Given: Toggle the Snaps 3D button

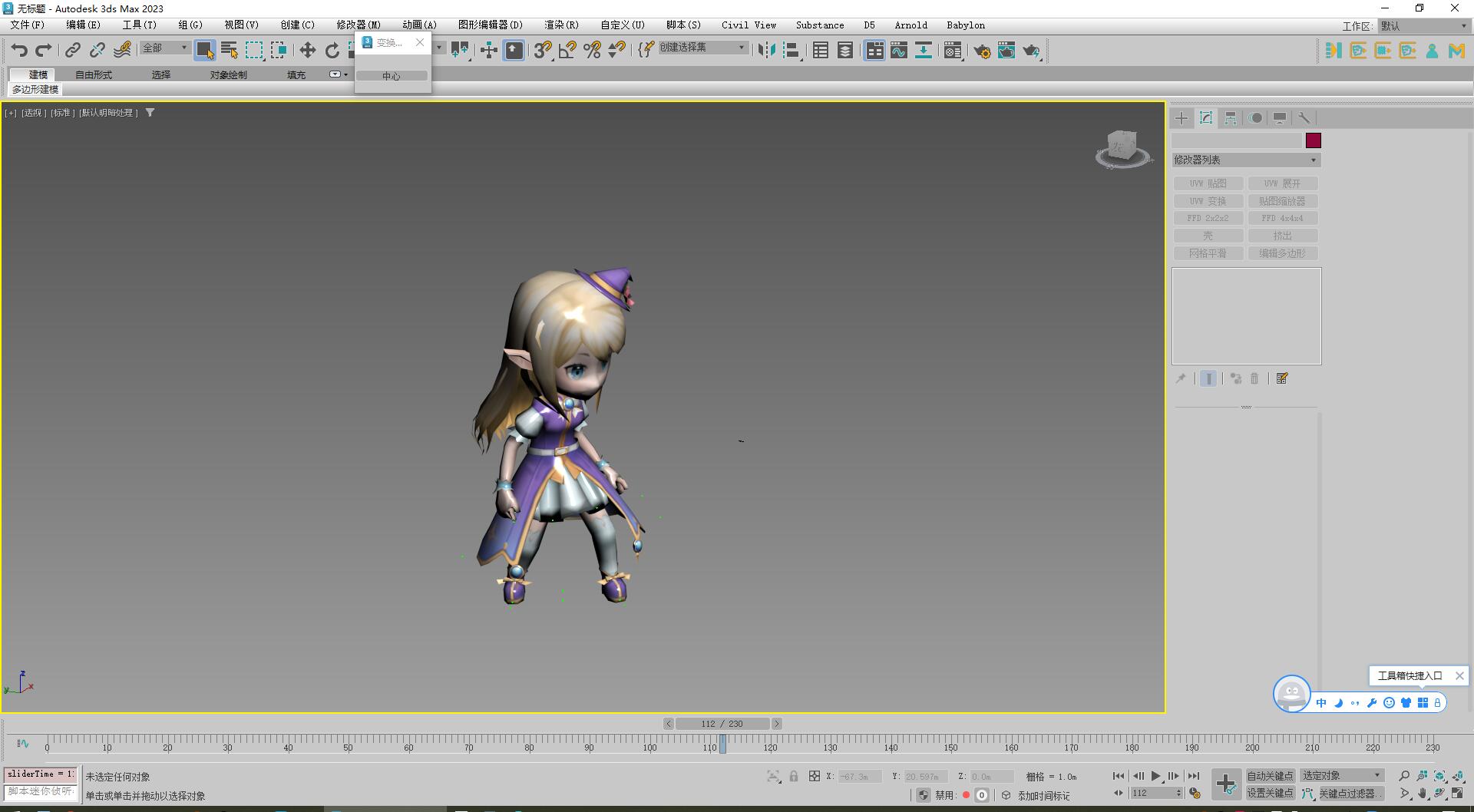Looking at the screenshot, I should click(x=543, y=51).
